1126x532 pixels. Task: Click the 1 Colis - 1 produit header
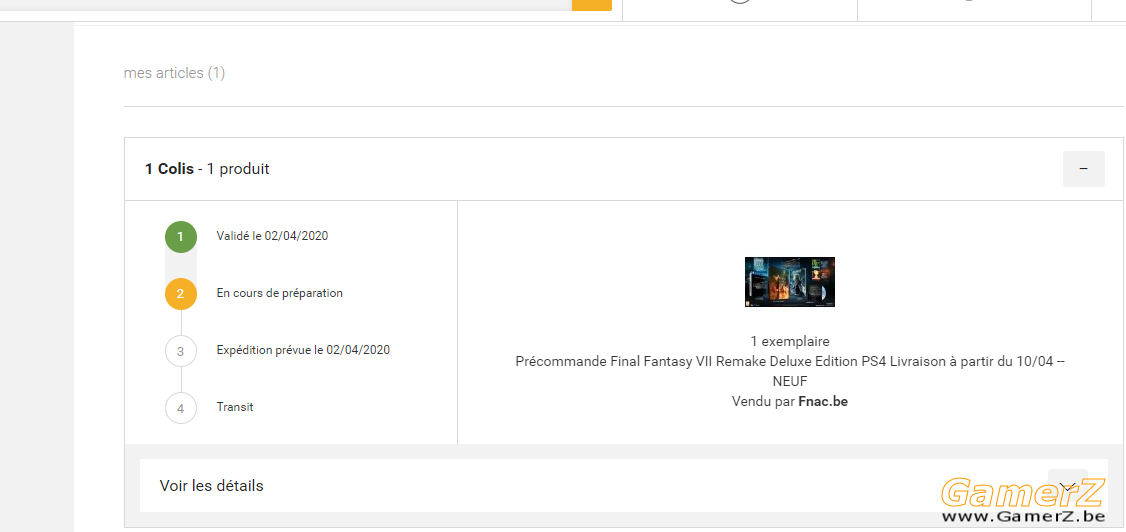click(207, 169)
